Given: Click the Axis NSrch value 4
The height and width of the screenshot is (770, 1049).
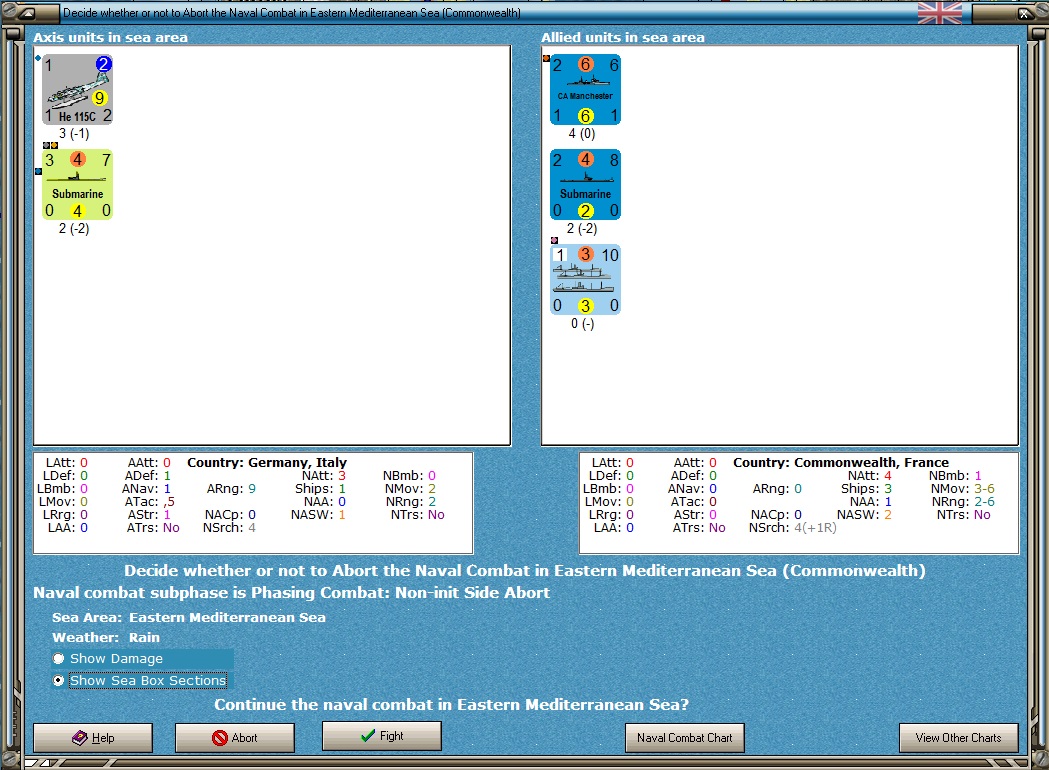Looking at the screenshot, I should (252, 527).
